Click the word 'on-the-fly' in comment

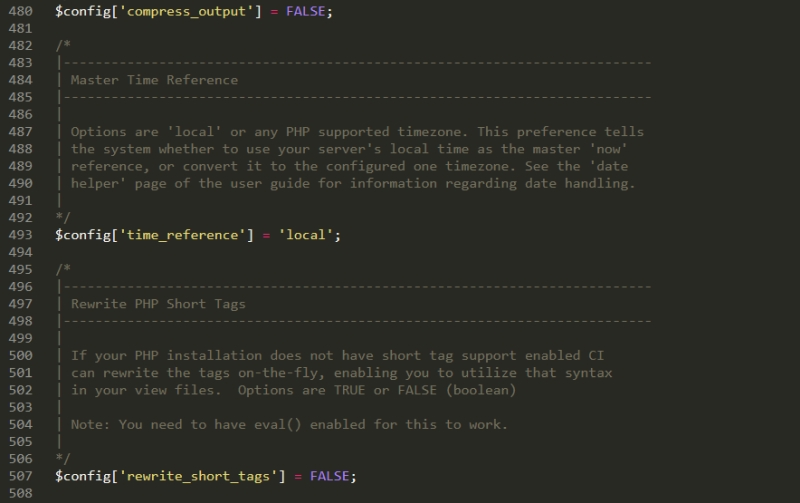coord(280,373)
